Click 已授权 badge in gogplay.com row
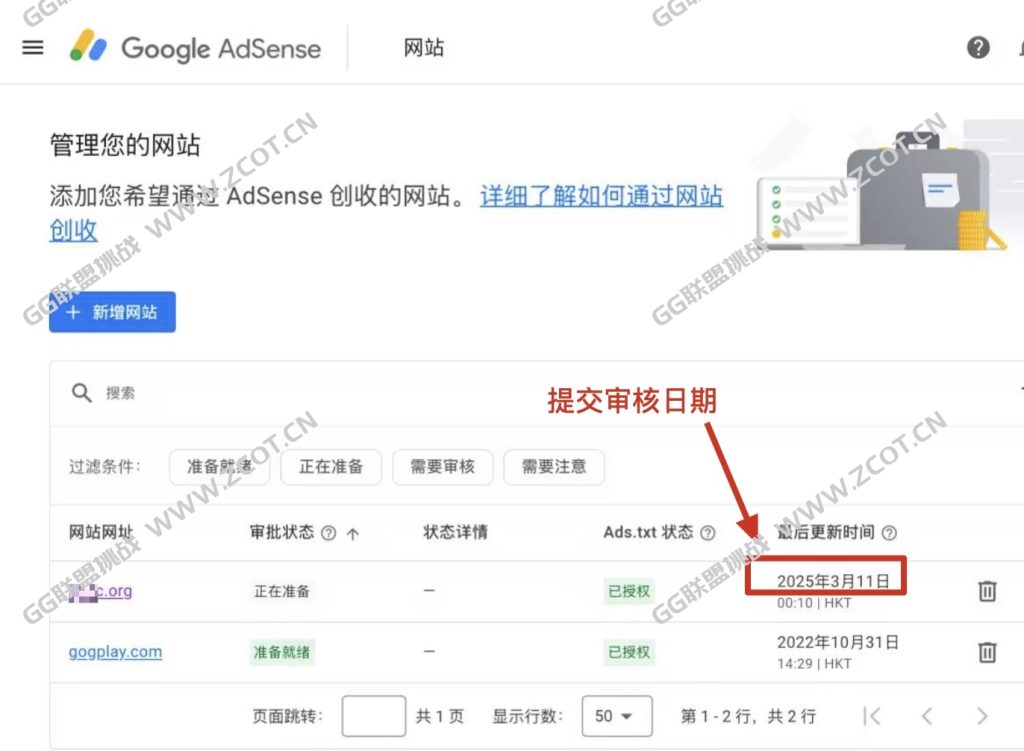This screenshot has height=751, width=1024. (629, 652)
